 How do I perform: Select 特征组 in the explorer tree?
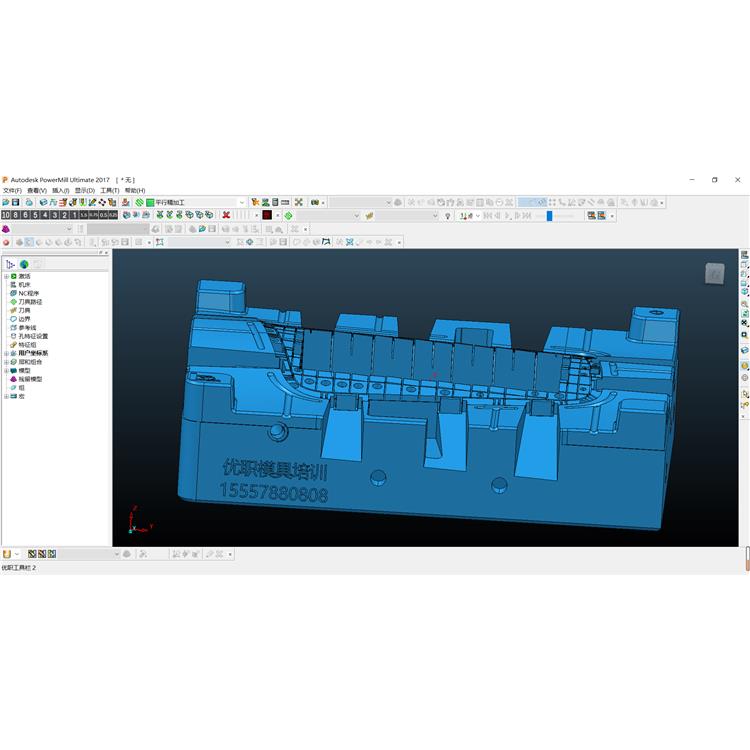click(x=27, y=345)
